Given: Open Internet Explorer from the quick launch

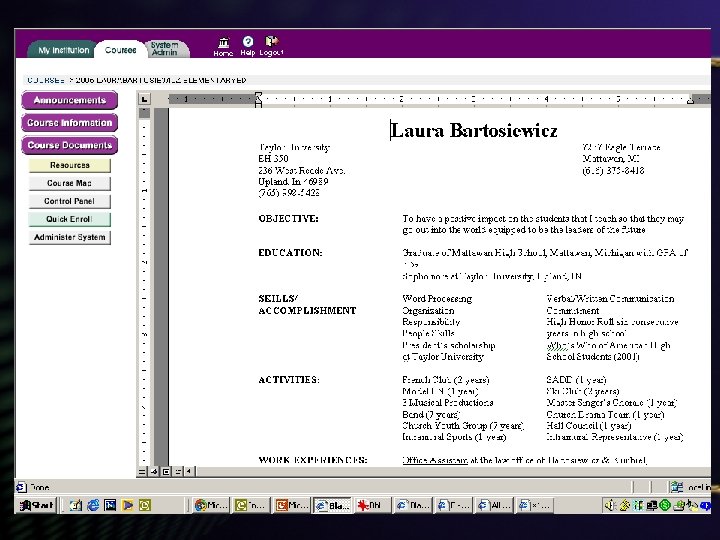Looking at the screenshot, I should 91,506.
